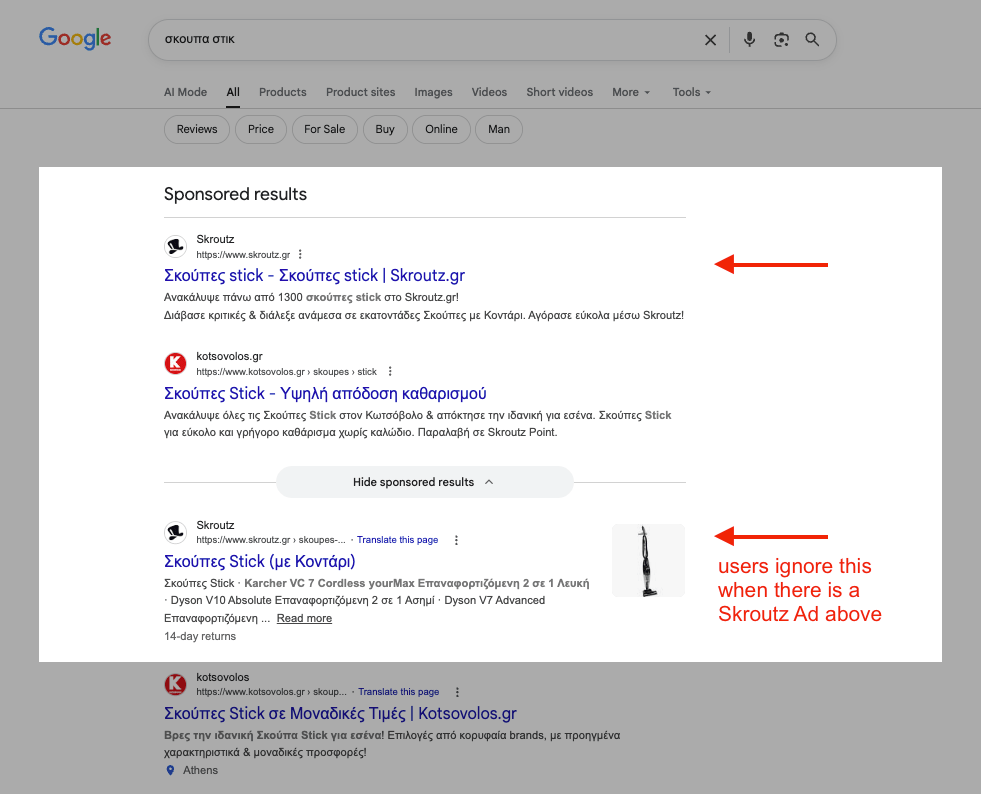The image size is (981, 794).
Task: Click the Skroutz favicon in sponsored result
Action: coord(176,247)
